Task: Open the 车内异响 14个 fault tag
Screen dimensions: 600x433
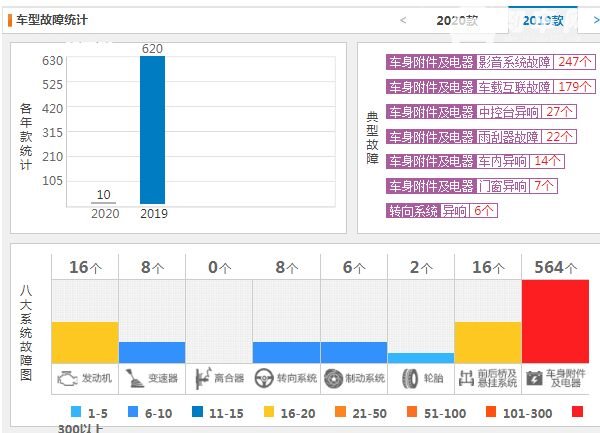Action: [x=475, y=161]
